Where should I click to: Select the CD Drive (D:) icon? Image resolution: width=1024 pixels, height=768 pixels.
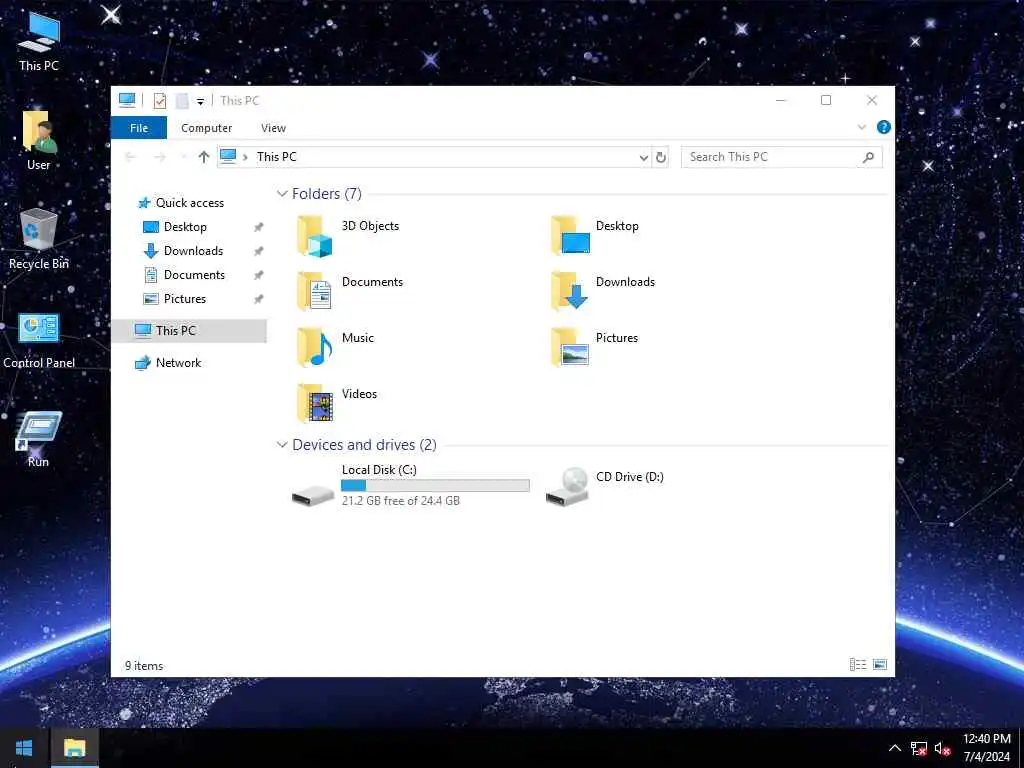(x=567, y=487)
